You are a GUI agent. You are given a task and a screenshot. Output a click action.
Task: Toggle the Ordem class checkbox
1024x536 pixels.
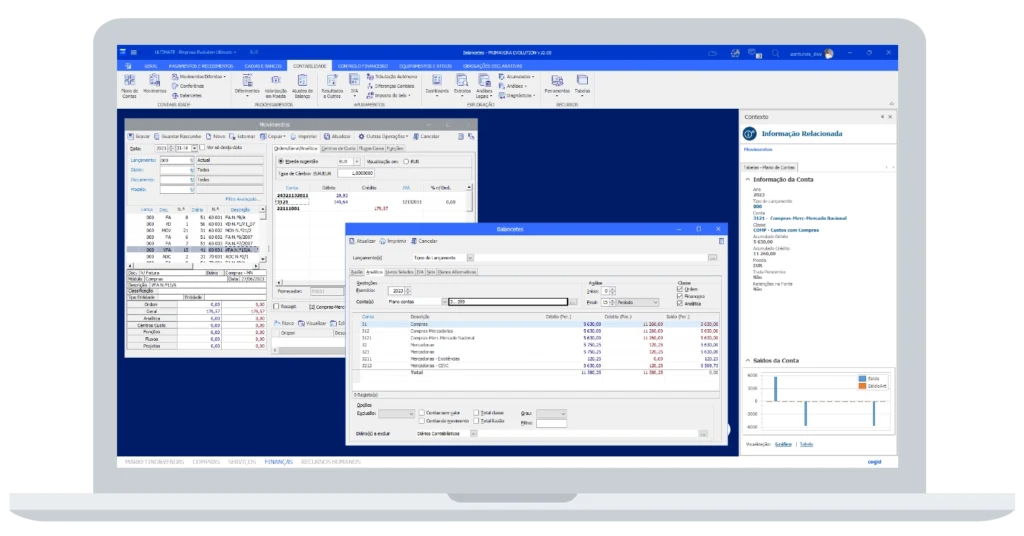(680, 288)
